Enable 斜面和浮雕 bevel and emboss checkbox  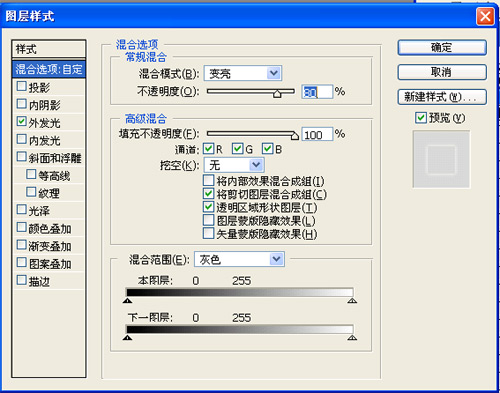pos(22,157)
